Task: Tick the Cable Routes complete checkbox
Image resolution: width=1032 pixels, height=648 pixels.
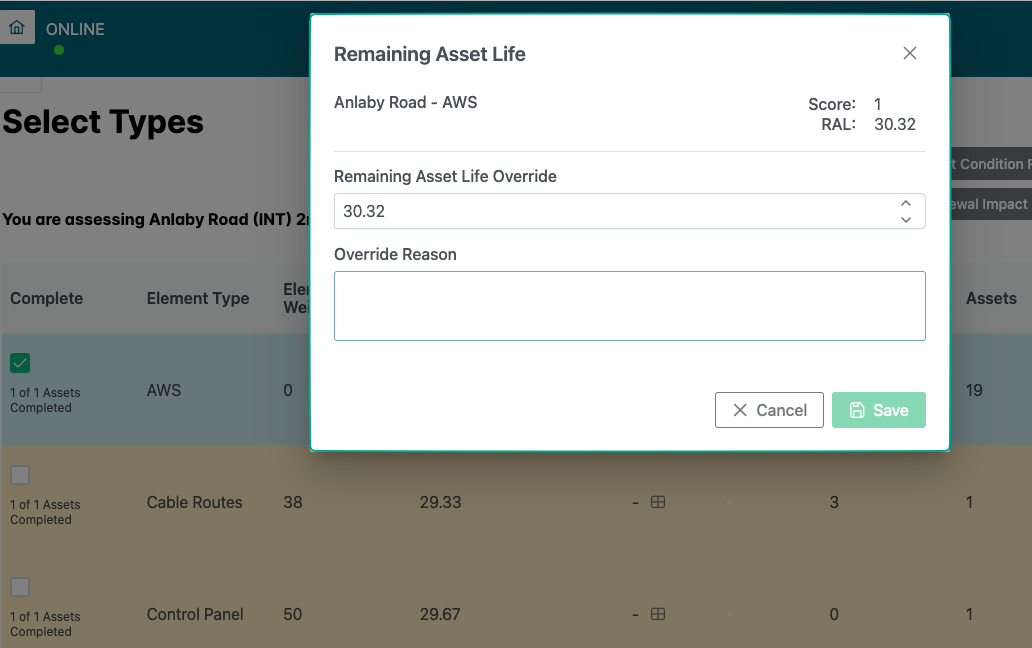Action: [20, 475]
